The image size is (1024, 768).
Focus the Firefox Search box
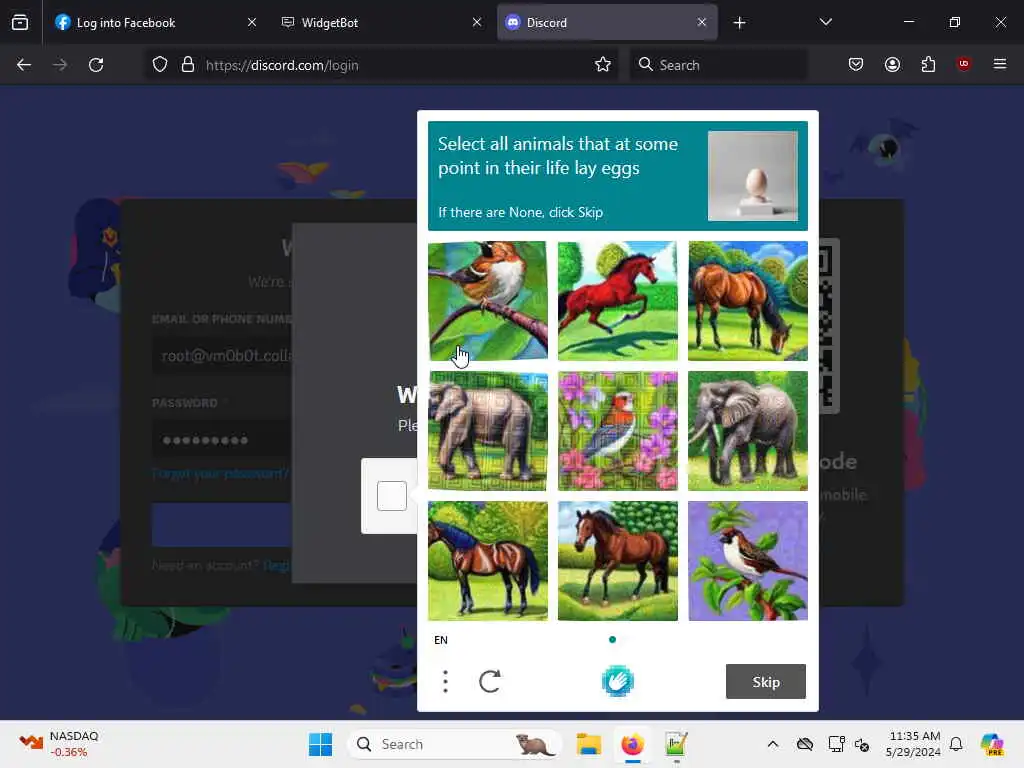tap(718, 65)
